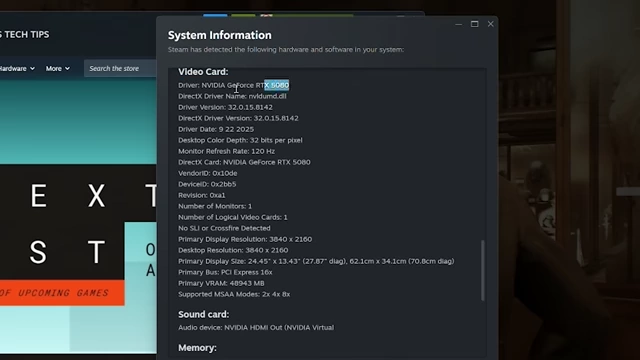Expand the More menu in Steam store
The height and width of the screenshot is (360, 640).
[x=58, y=69]
